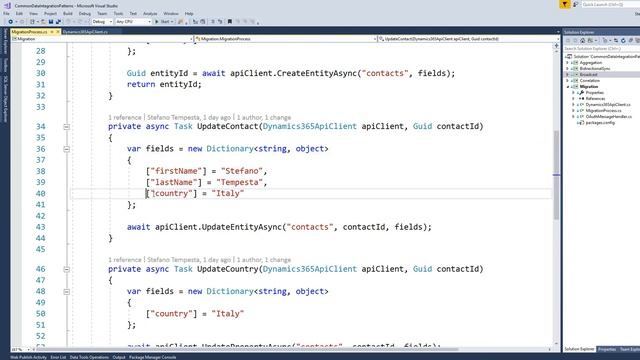Click the Search Solution Explorer box
The image size is (640, 360).
[x=602, y=49]
